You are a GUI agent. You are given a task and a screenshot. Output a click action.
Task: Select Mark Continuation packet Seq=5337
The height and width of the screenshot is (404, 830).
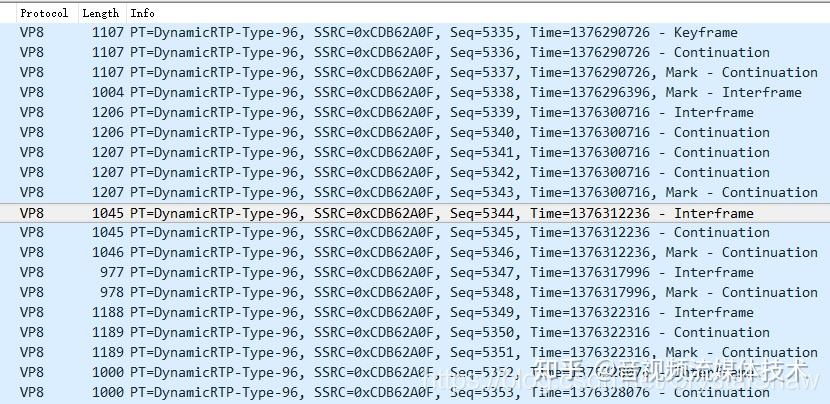[415, 73]
